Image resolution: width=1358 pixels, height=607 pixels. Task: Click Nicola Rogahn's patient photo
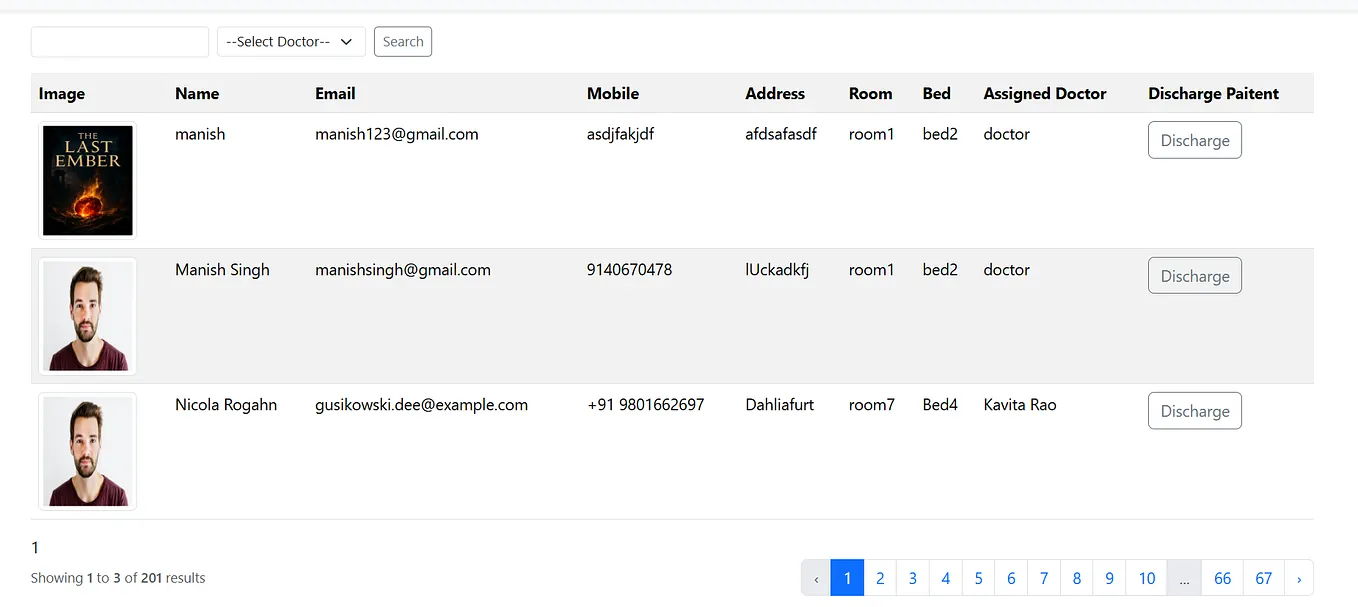pos(87,450)
